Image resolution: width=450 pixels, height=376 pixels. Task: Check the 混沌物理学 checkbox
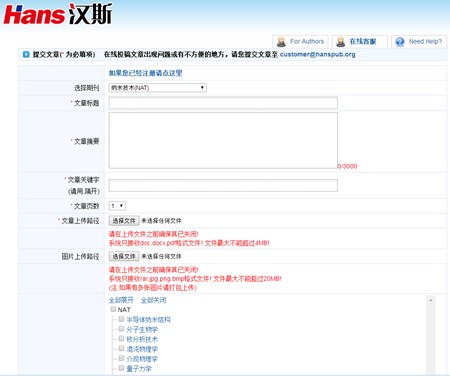[x=121, y=349]
